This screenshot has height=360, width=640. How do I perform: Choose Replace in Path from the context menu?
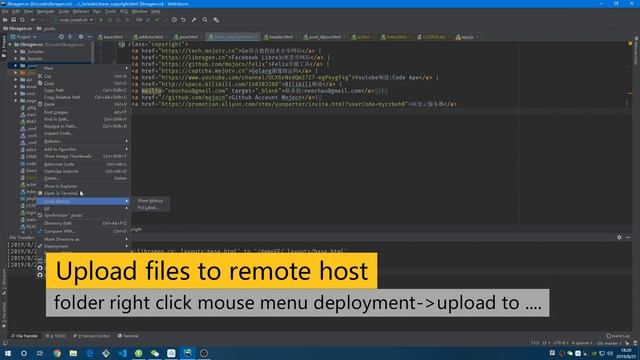tap(83, 126)
